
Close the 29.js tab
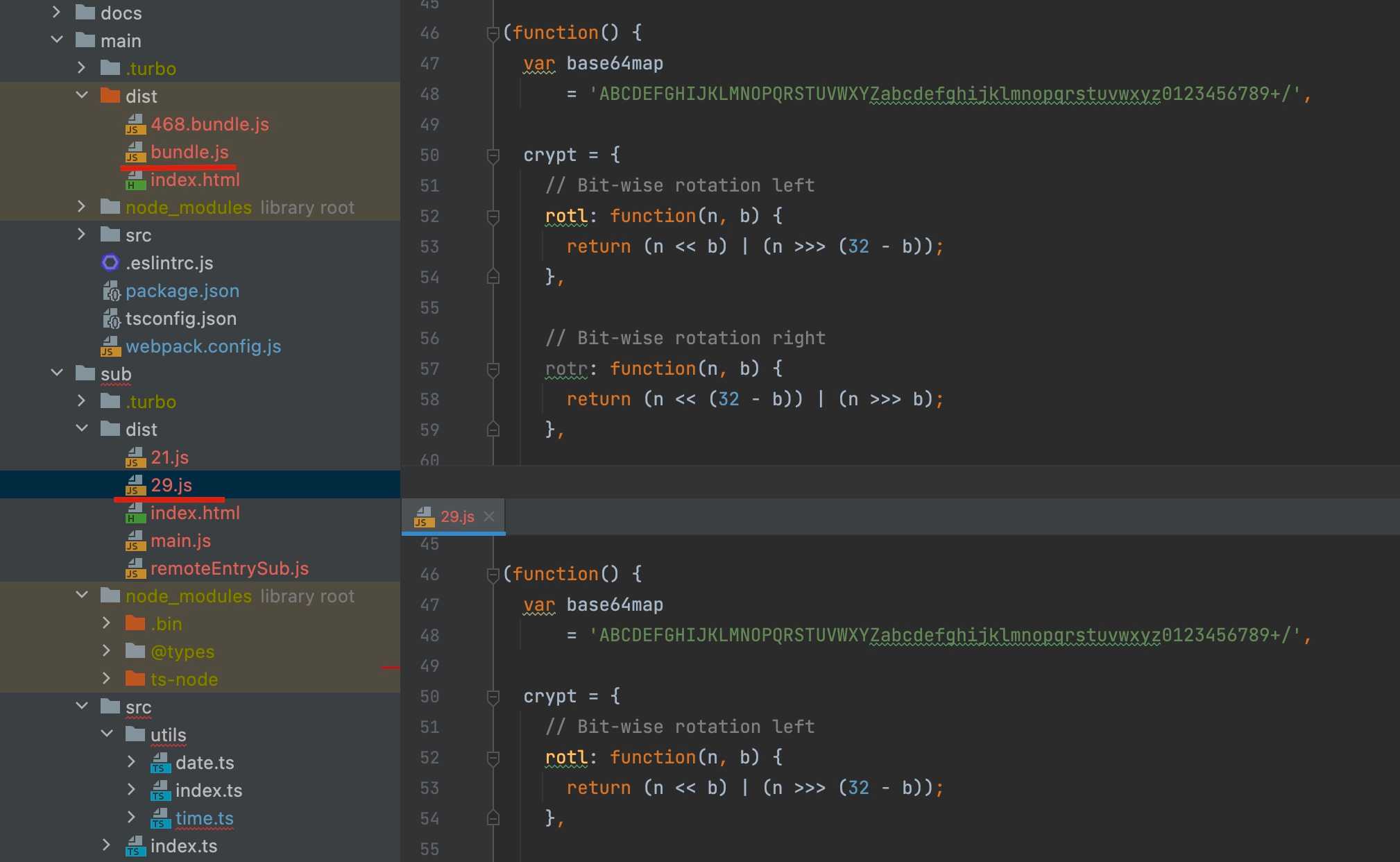point(489,516)
